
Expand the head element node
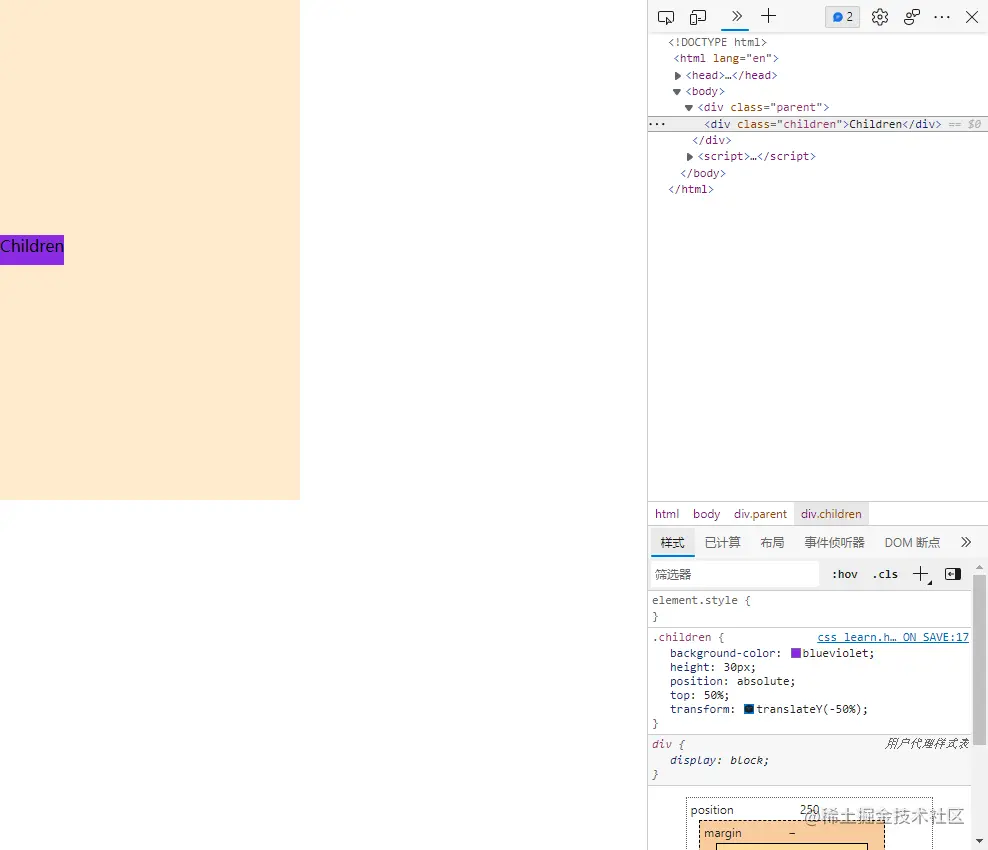pyautogui.click(x=678, y=76)
